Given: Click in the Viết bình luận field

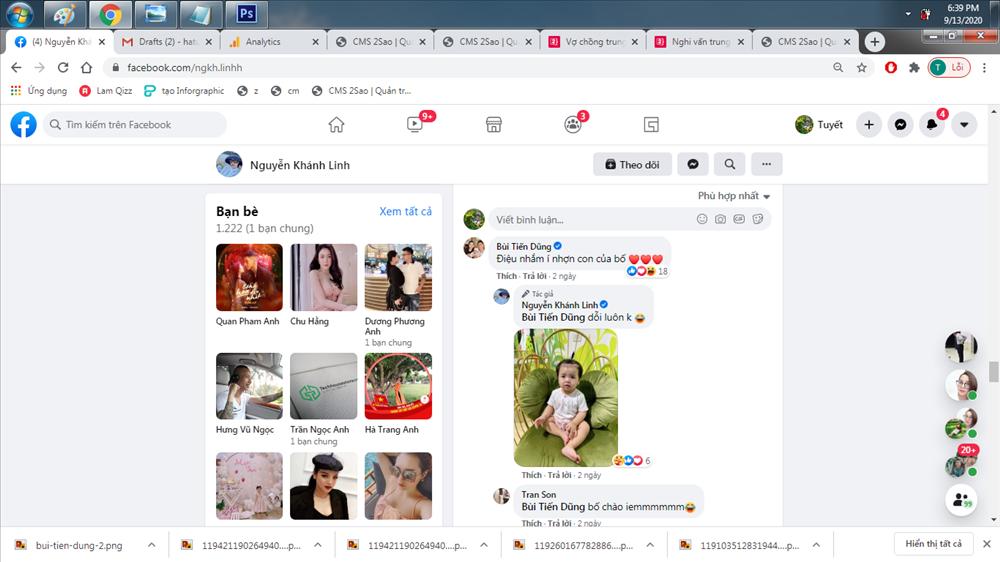Looking at the screenshot, I should [590, 219].
